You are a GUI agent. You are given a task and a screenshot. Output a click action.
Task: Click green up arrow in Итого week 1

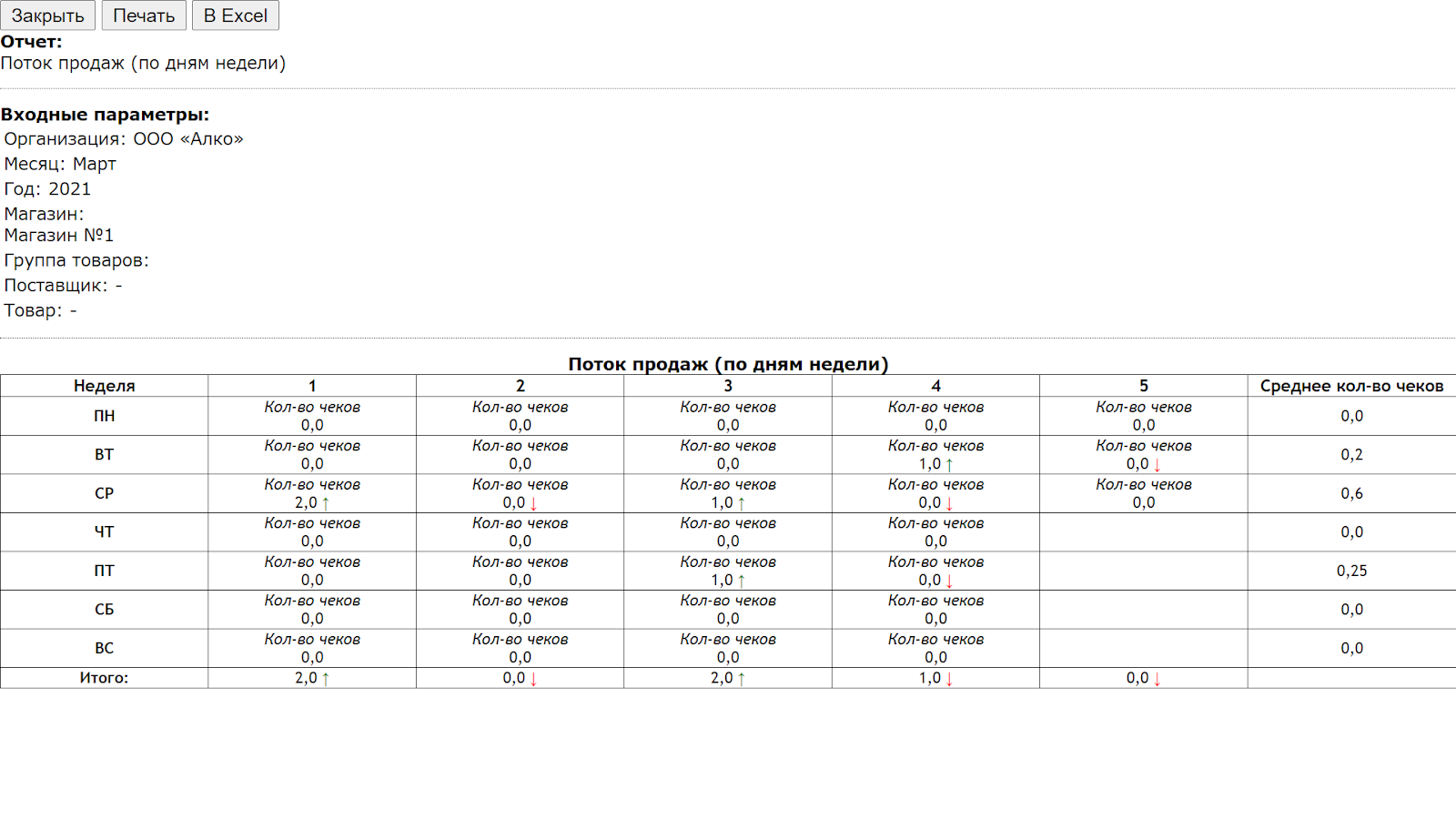(326, 679)
